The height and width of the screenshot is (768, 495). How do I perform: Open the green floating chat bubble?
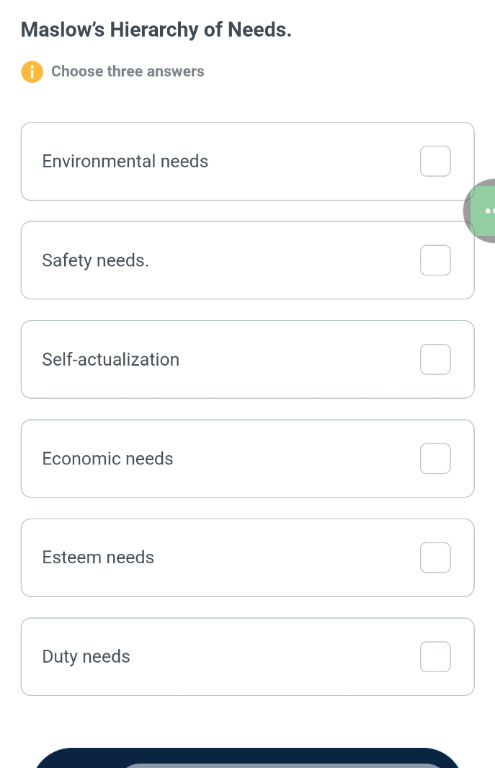[480, 211]
